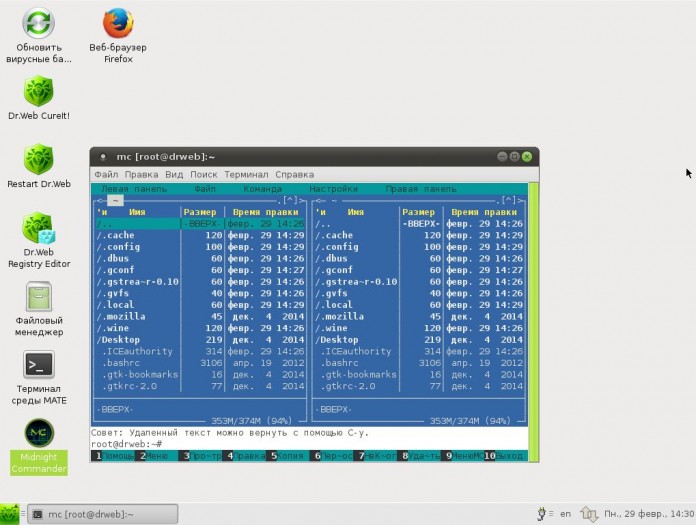Click the en keyboard layout indicator
Screen dimensions: 696x525
click(x=565, y=514)
